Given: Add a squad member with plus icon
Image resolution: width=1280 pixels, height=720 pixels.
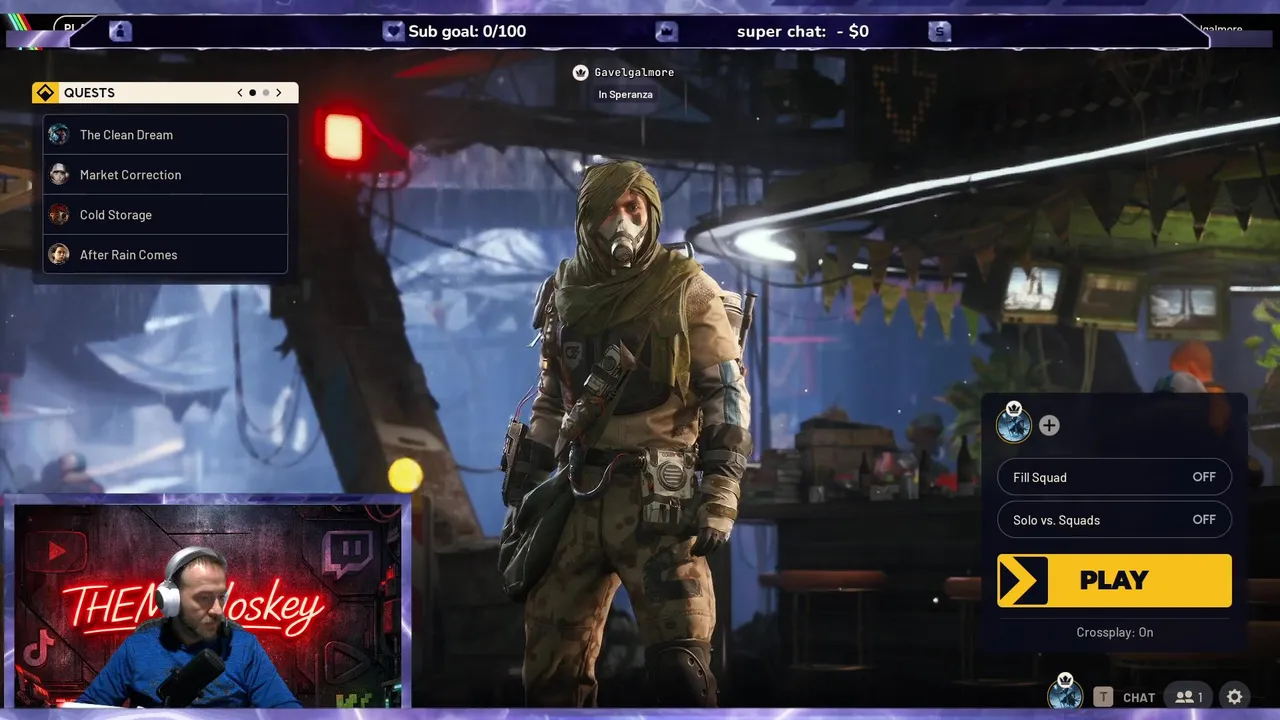Looking at the screenshot, I should [1049, 426].
